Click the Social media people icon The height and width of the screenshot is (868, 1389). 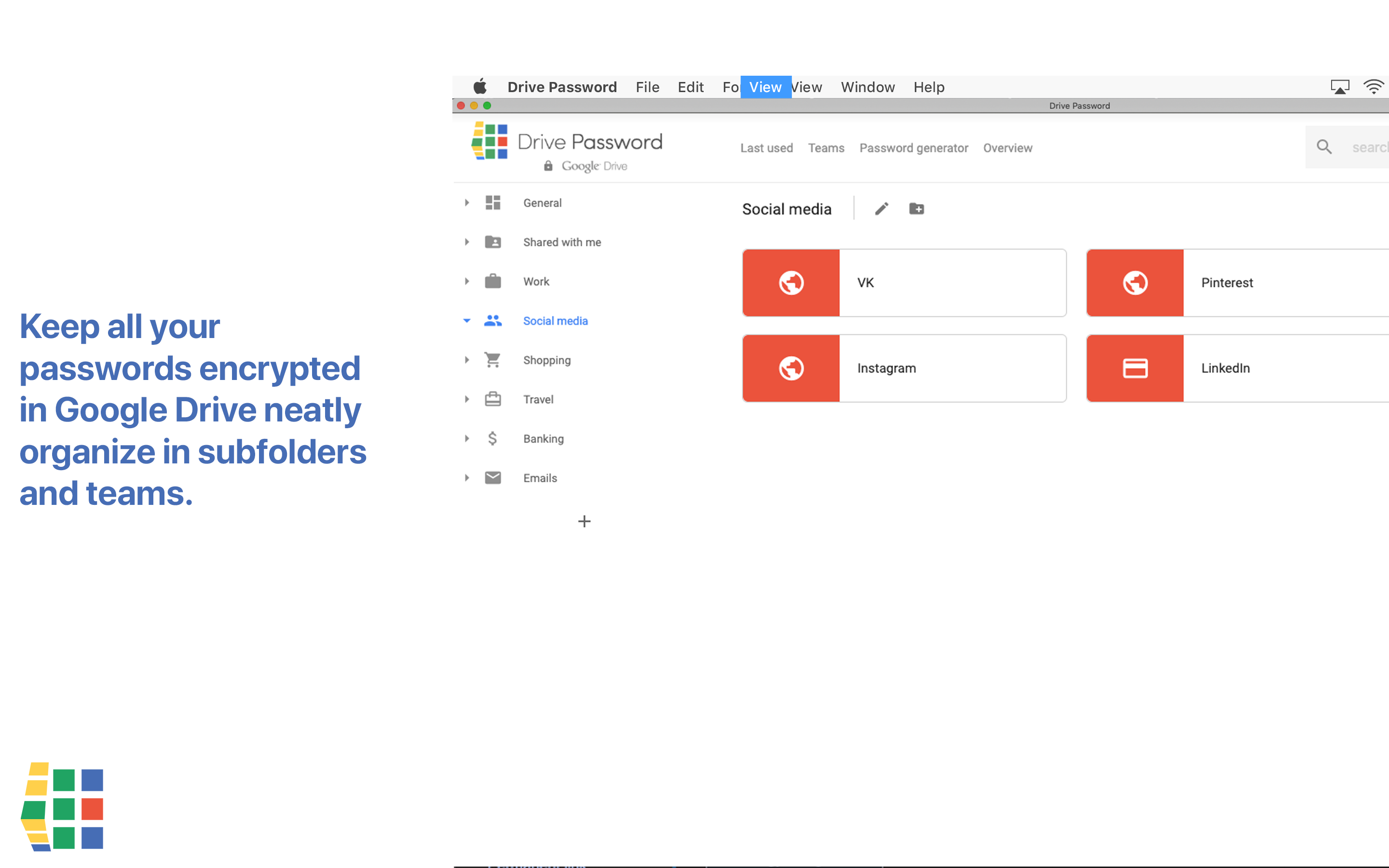[492, 321]
